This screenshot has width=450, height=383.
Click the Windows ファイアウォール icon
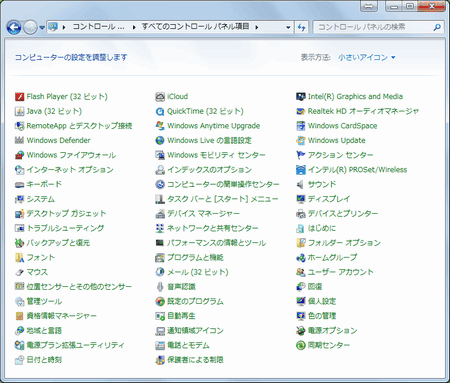(19, 155)
